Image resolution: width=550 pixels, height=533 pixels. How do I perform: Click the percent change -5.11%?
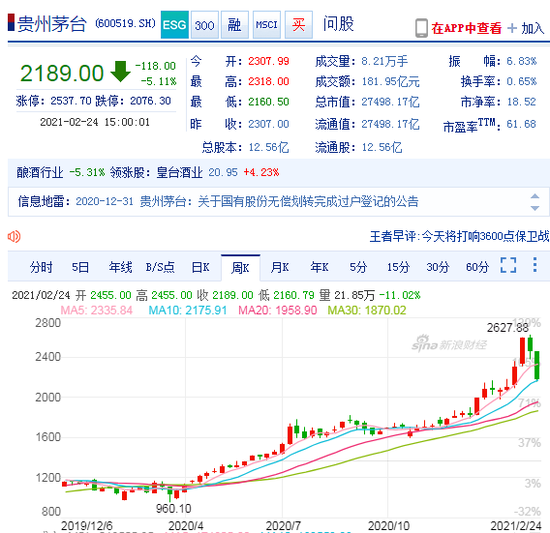(159, 81)
